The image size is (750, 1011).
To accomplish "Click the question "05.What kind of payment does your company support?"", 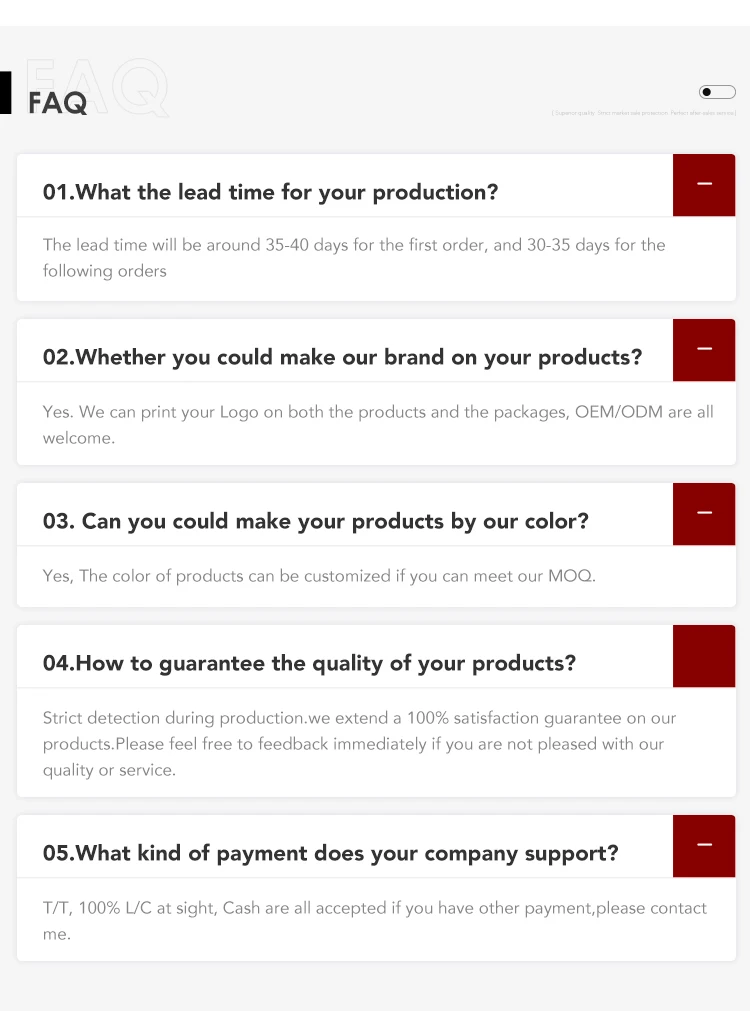I will click(330, 854).
